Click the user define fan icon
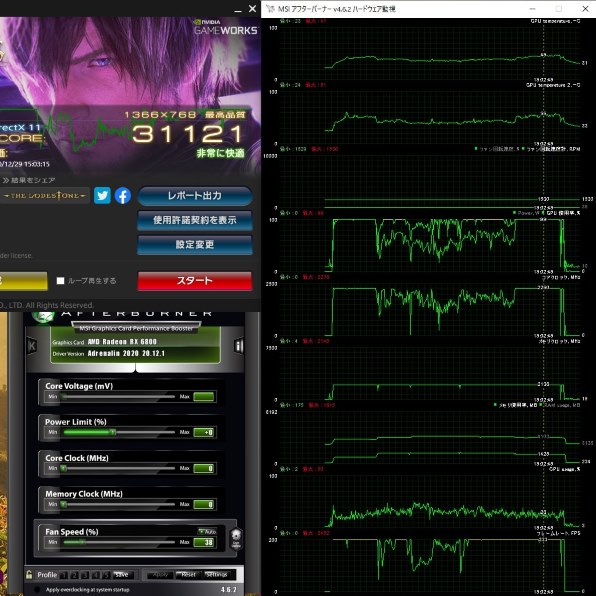 (236, 539)
